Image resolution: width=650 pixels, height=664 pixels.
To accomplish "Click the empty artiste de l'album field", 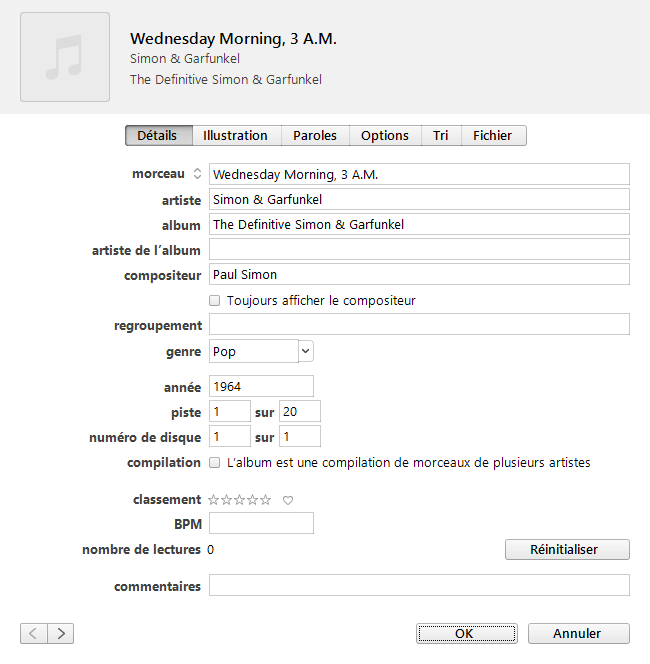I will pos(419,249).
